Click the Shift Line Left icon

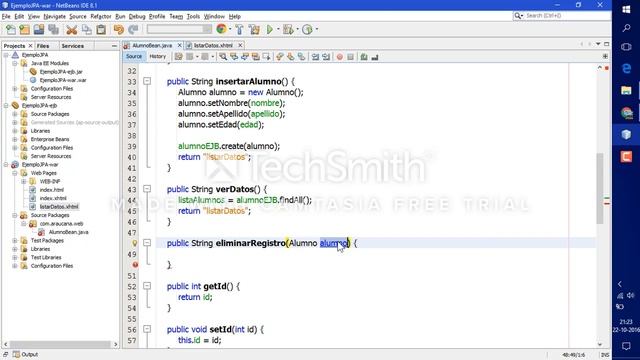[315, 57]
